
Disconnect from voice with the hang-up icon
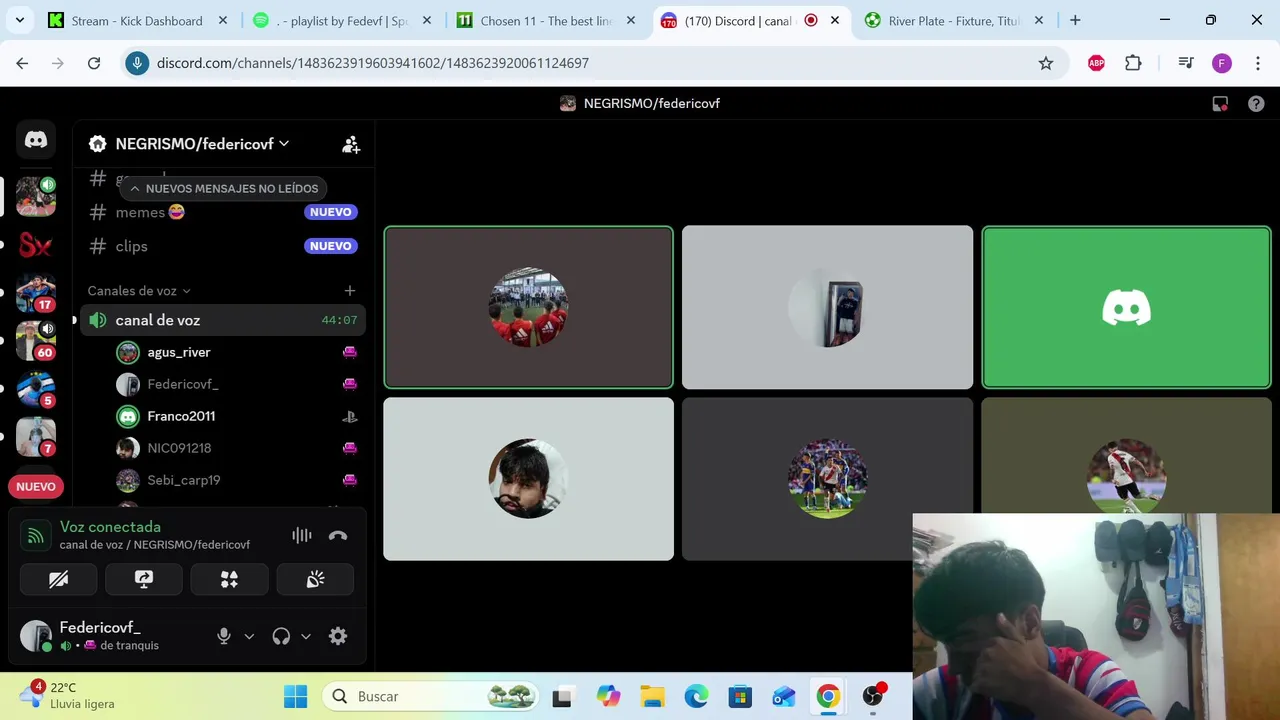coord(338,535)
